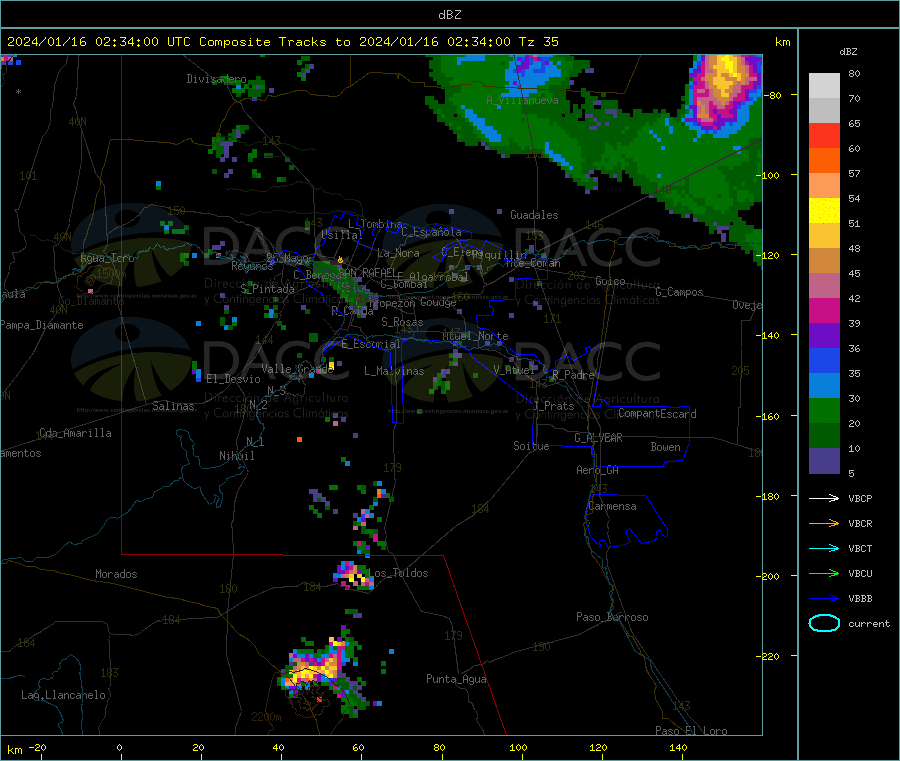900x761 pixels.
Task: Click the 'Aero_GA' map label
Action: pyautogui.click(x=597, y=470)
